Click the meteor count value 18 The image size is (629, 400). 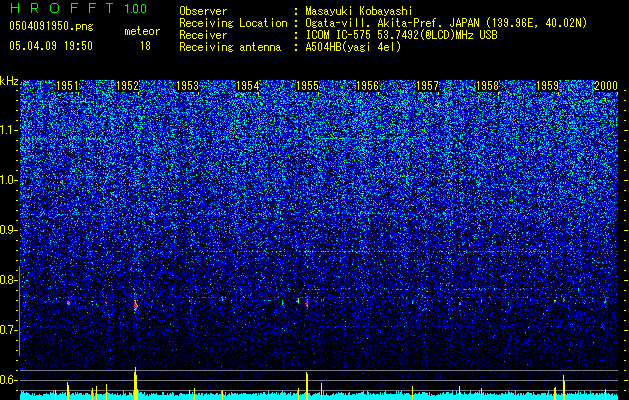click(145, 46)
